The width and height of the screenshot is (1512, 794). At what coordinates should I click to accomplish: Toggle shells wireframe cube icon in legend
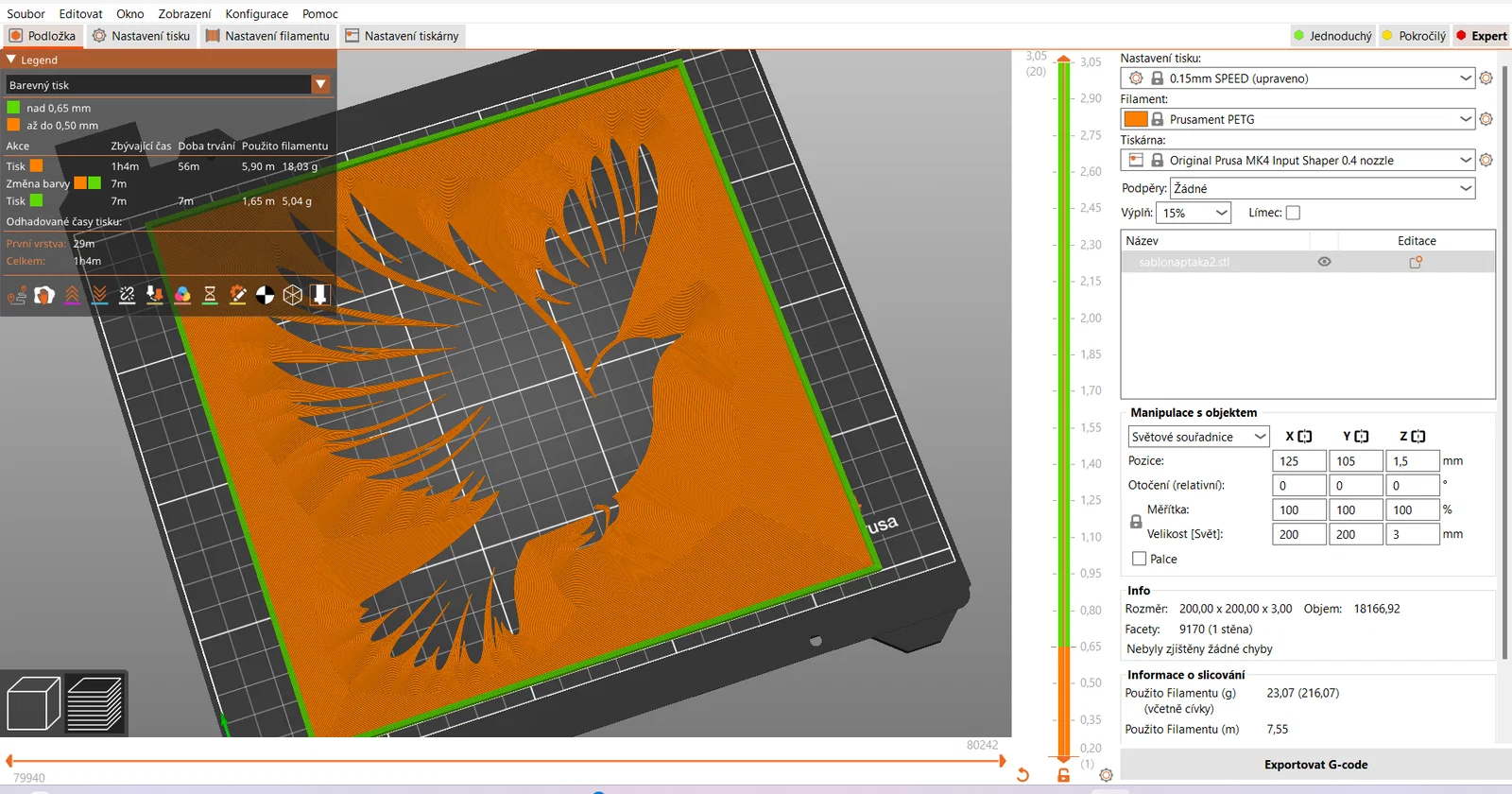293,296
